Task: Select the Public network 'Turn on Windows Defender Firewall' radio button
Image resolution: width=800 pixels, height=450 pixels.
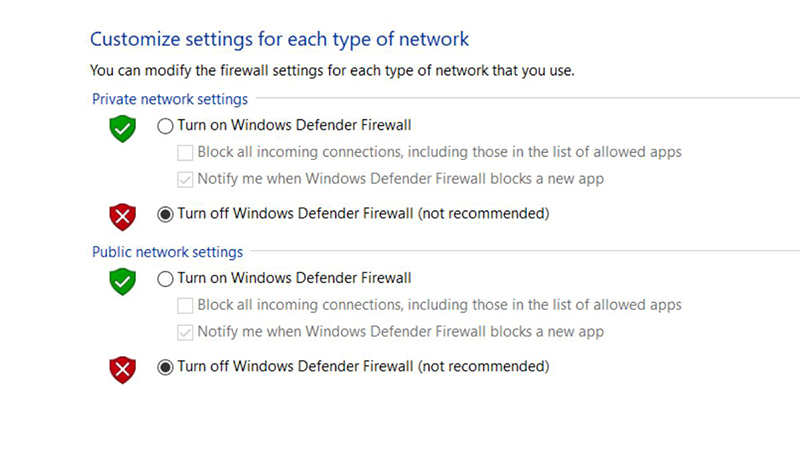Action: [165, 278]
